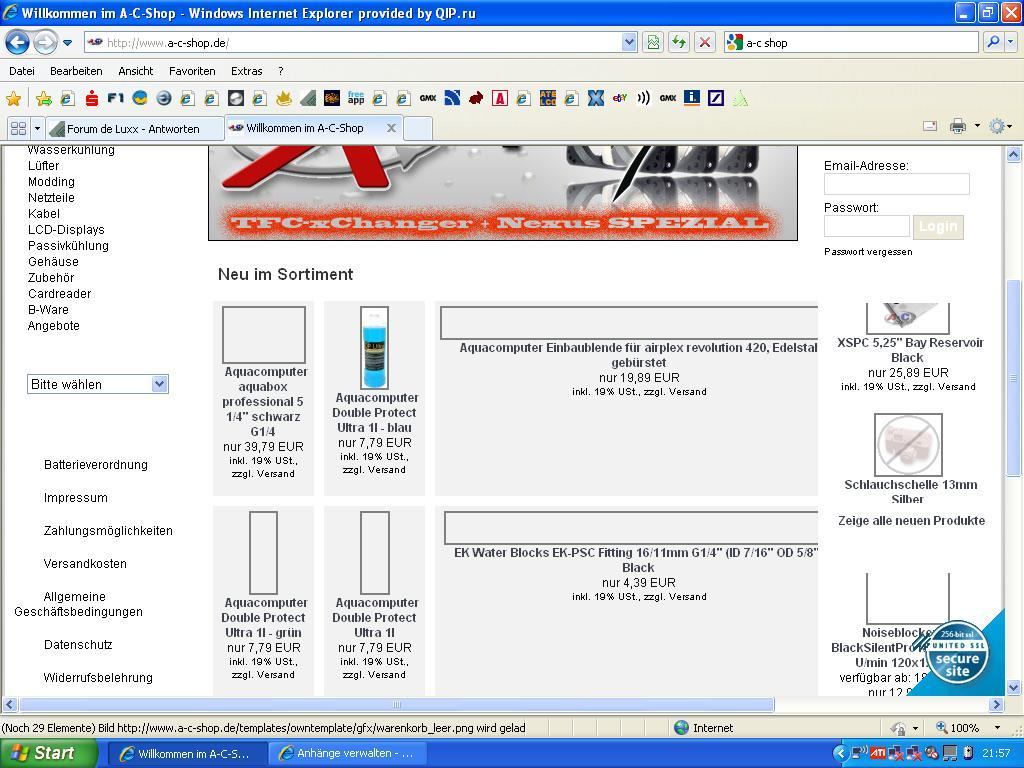The image size is (1024, 768).
Task: Open the Bearbeiten menu
Action: pyautogui.click(x=76, y=71)
